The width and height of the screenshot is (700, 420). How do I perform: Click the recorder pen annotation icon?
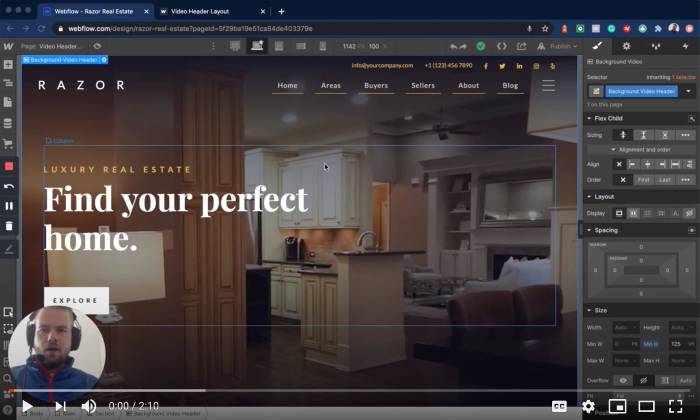pos(8,249)
